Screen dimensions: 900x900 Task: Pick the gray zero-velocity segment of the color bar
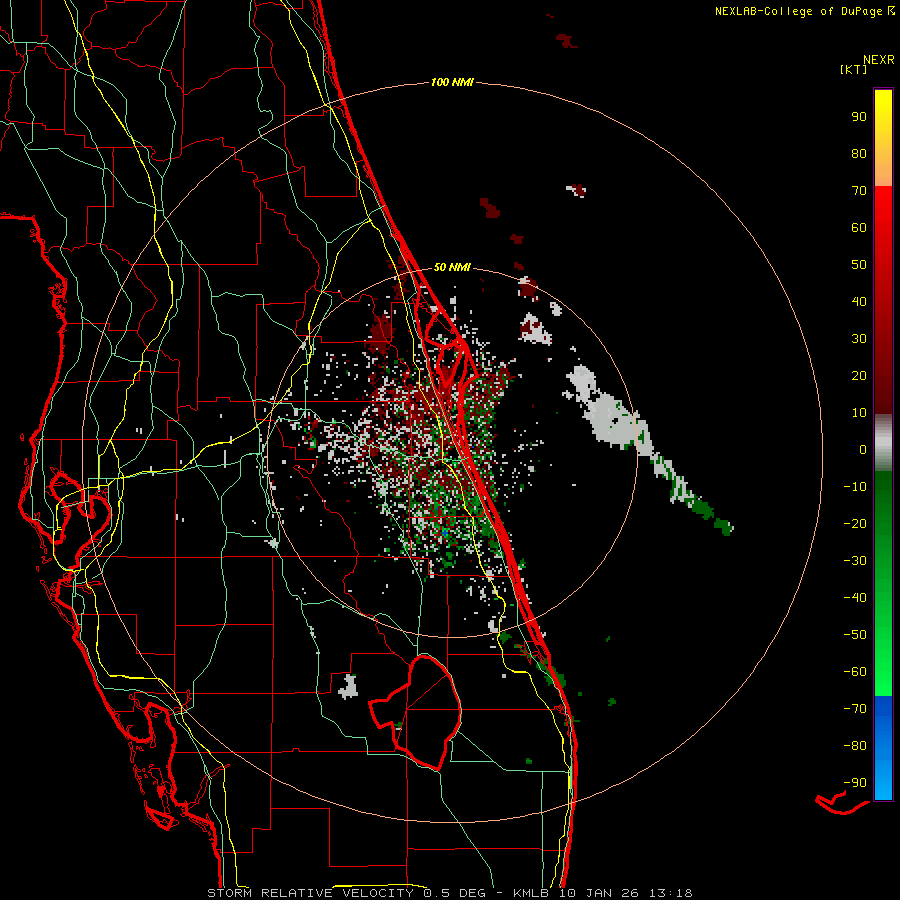coord(883,443)
